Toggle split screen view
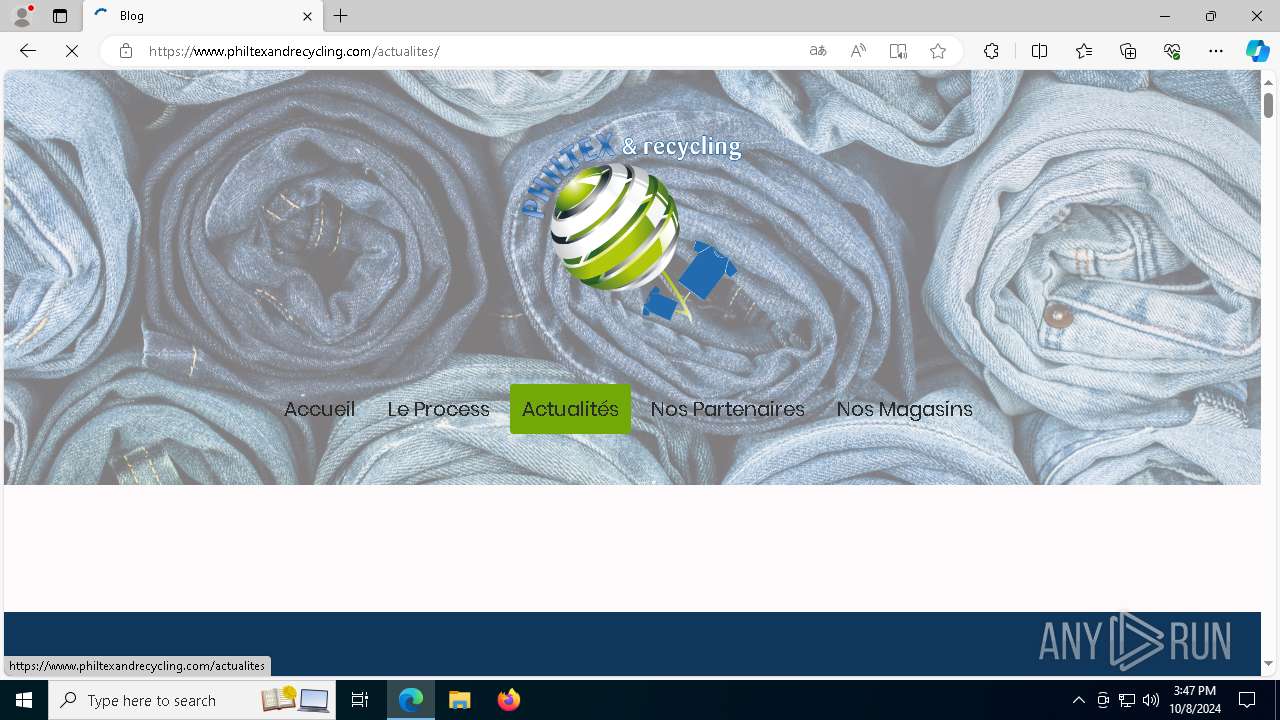Screen dimensions: 1280x720 click(1039, 51)
